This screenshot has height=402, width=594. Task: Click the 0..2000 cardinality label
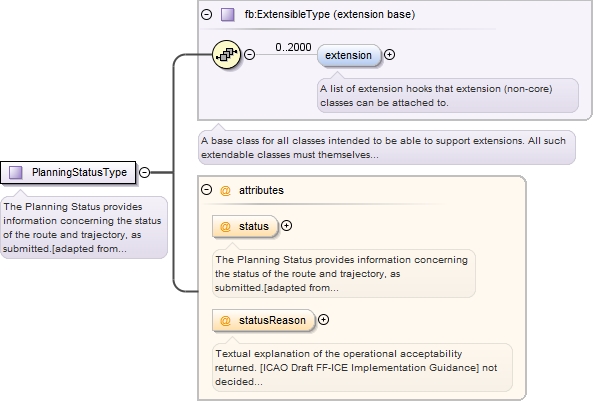click(294, 47)
